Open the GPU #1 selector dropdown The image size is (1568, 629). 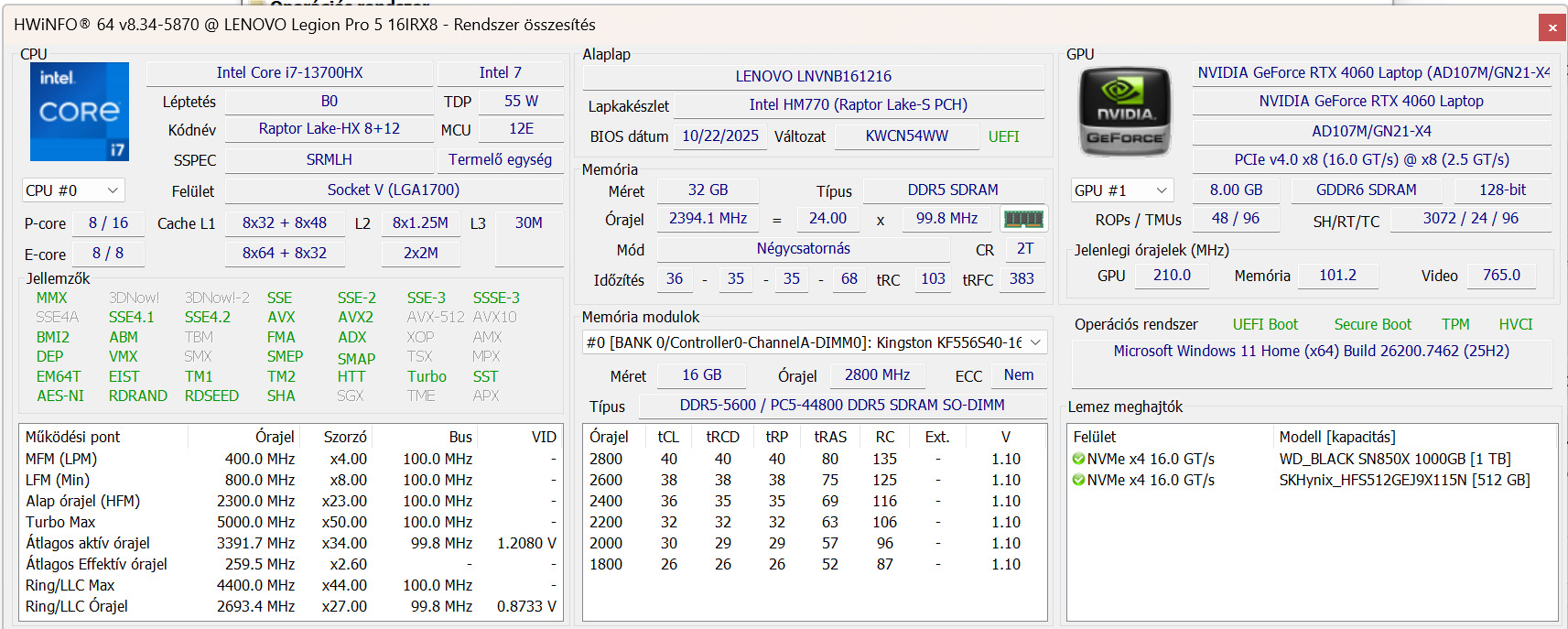click(1122, 190)
